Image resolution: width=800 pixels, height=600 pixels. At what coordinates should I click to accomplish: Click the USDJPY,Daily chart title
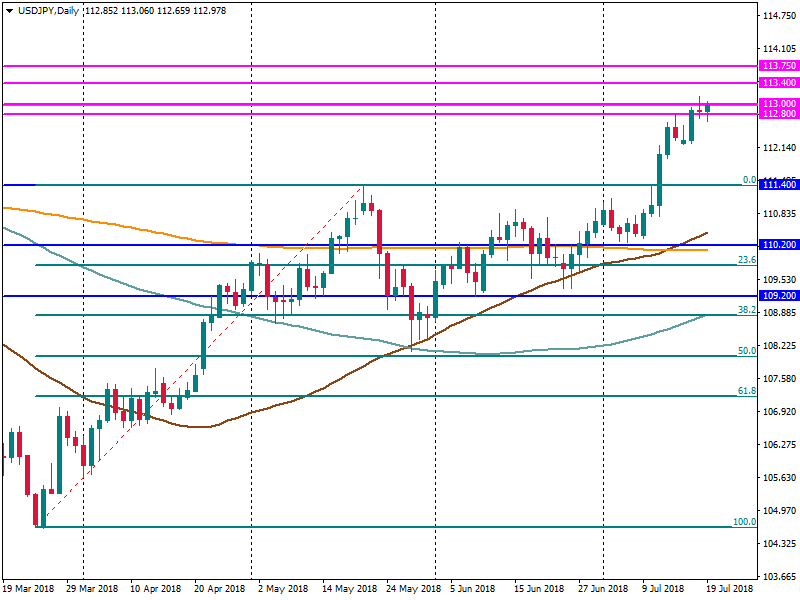50,10
